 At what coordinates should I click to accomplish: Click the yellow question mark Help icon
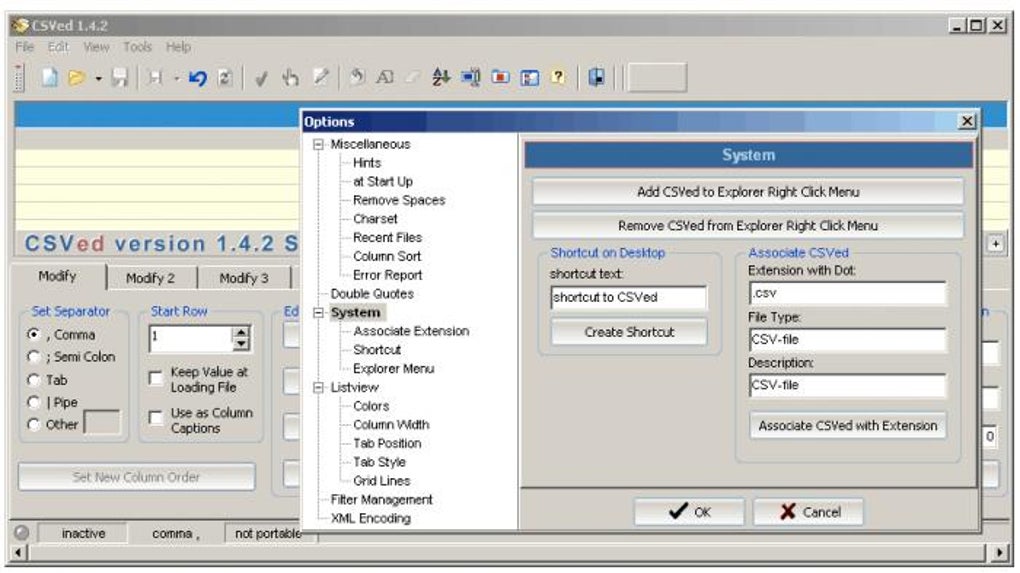[x=558, y=77]
